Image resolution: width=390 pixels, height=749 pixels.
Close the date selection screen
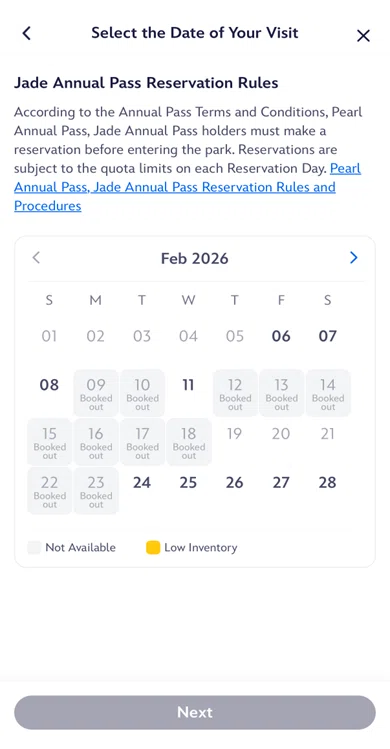(363, 35)
